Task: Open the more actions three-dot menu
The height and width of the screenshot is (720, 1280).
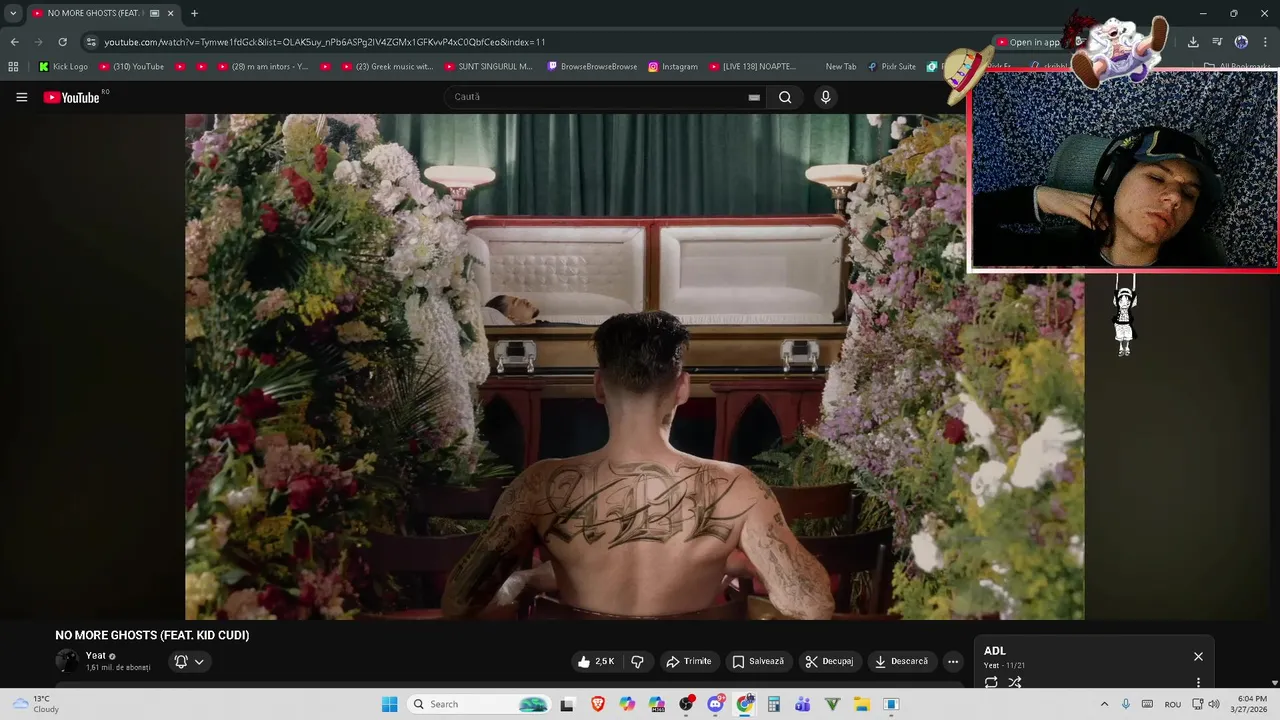Action: pyautogui.click(x=953, y=661)
